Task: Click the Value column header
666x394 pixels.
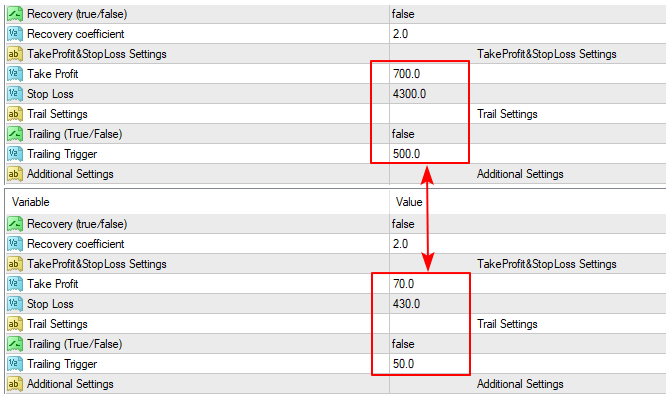Action: click(409, 202)
